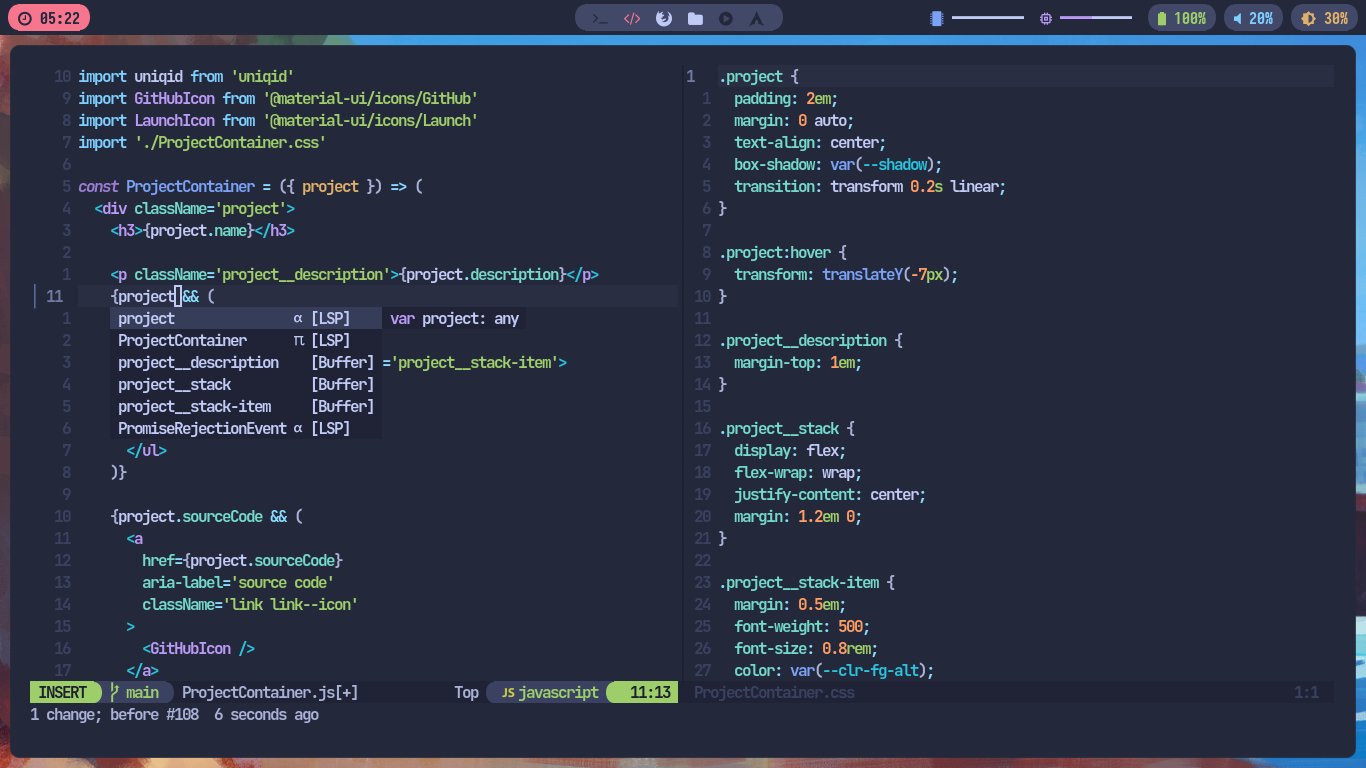Click the CPU usage bar

1096,18
